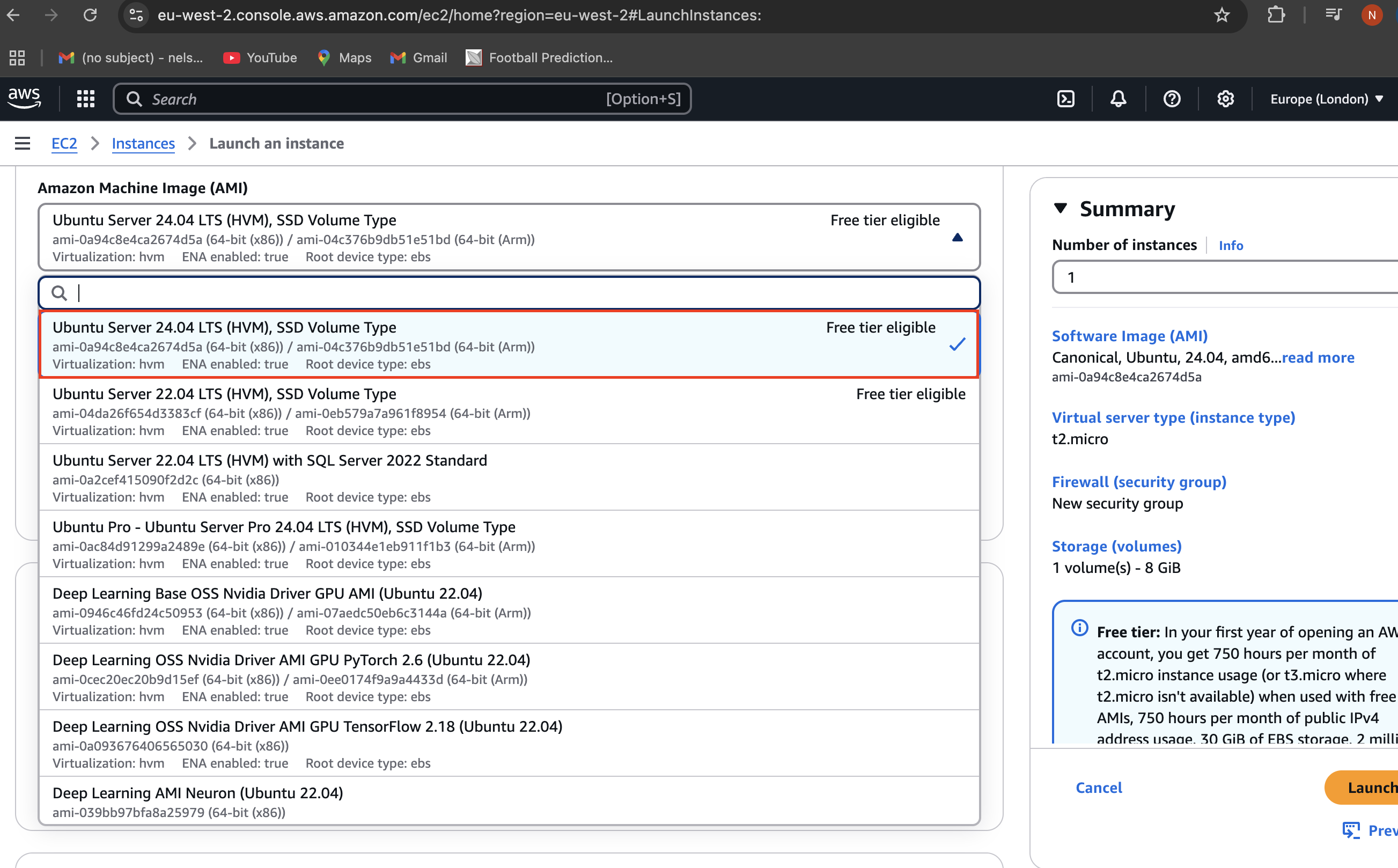Image resolution: width=1398 pixels, height=868 pixels.
Task: Click the free tier info circle icon
Action: coord(1079,628)
